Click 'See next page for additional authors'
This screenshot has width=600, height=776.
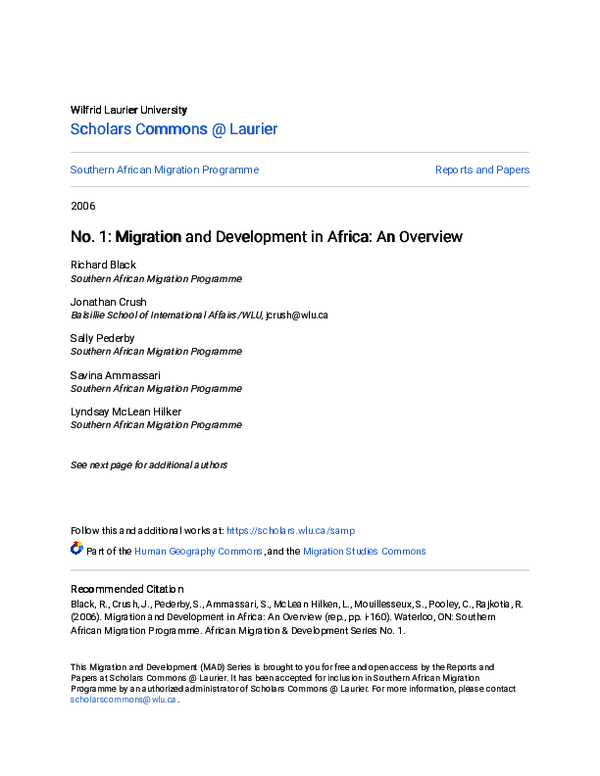point(149,465)
